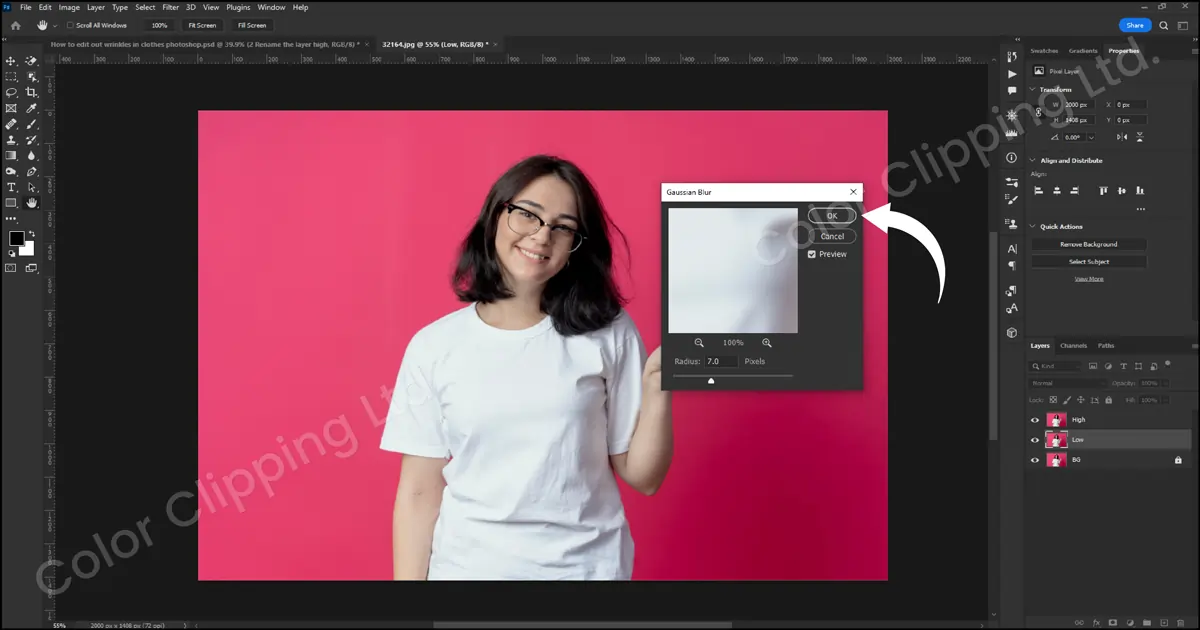Open the Hand tool preset picker arrow
The width and height of the screenshot is (1200, 630).
click(x=54, y=25)
